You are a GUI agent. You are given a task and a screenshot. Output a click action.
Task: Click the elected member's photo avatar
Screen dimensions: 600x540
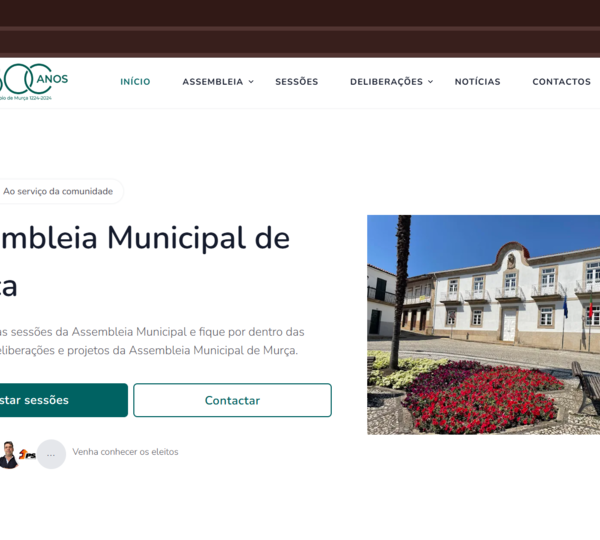point(8,454)
